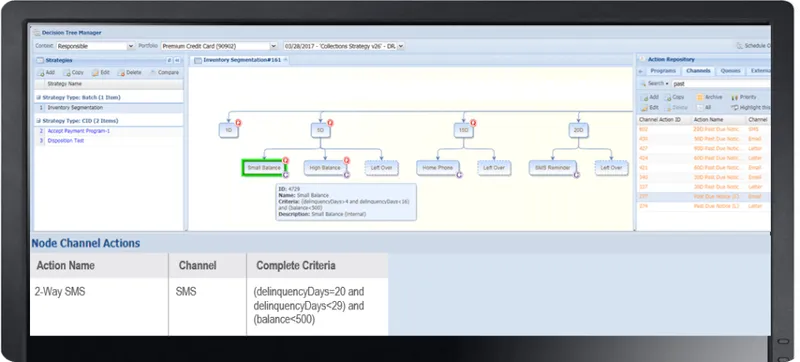Click the Q badge on High Balance node
Screen dimensions: 800x362
347,160
